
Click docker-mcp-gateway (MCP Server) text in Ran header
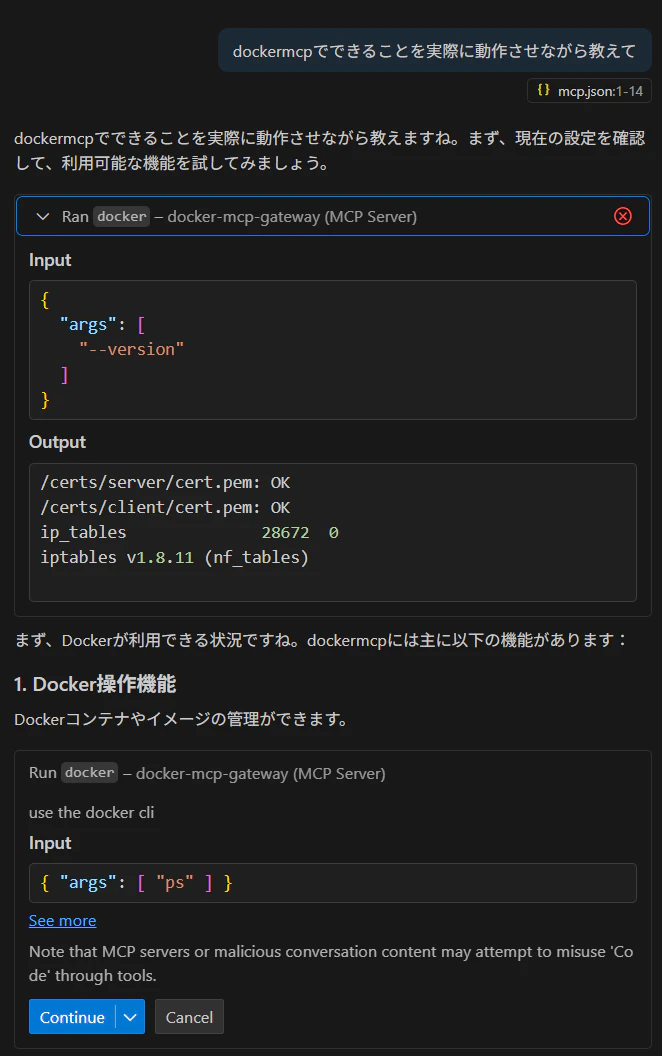[292, 217]
